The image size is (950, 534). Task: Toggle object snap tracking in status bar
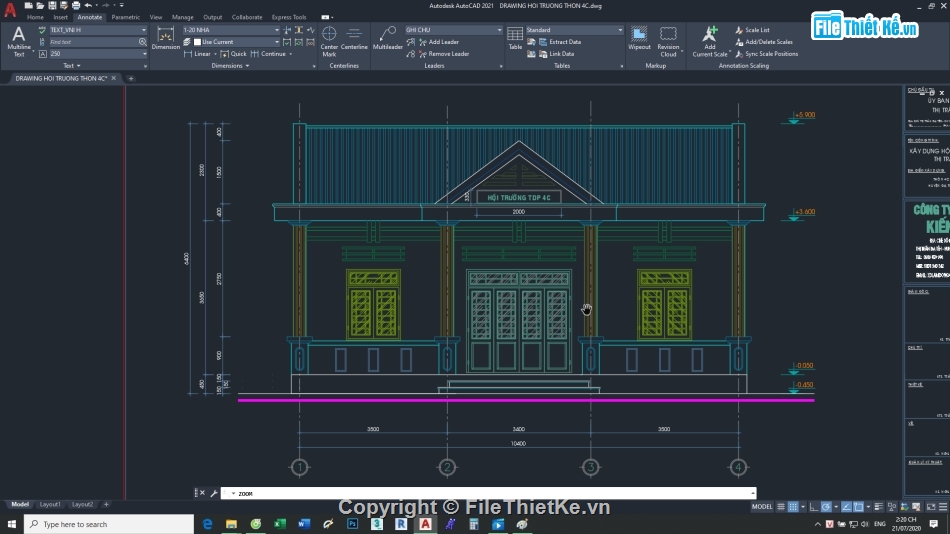[846, 507]
